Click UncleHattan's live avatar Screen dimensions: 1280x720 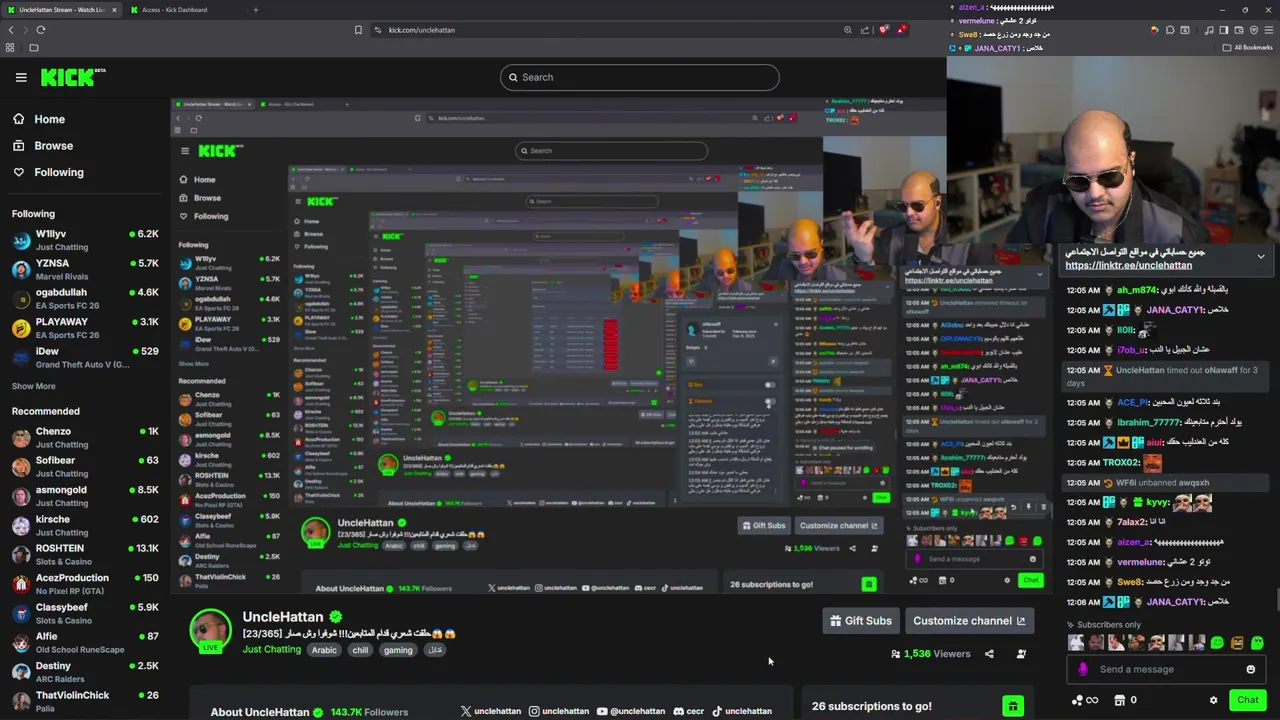click(210, 630)
